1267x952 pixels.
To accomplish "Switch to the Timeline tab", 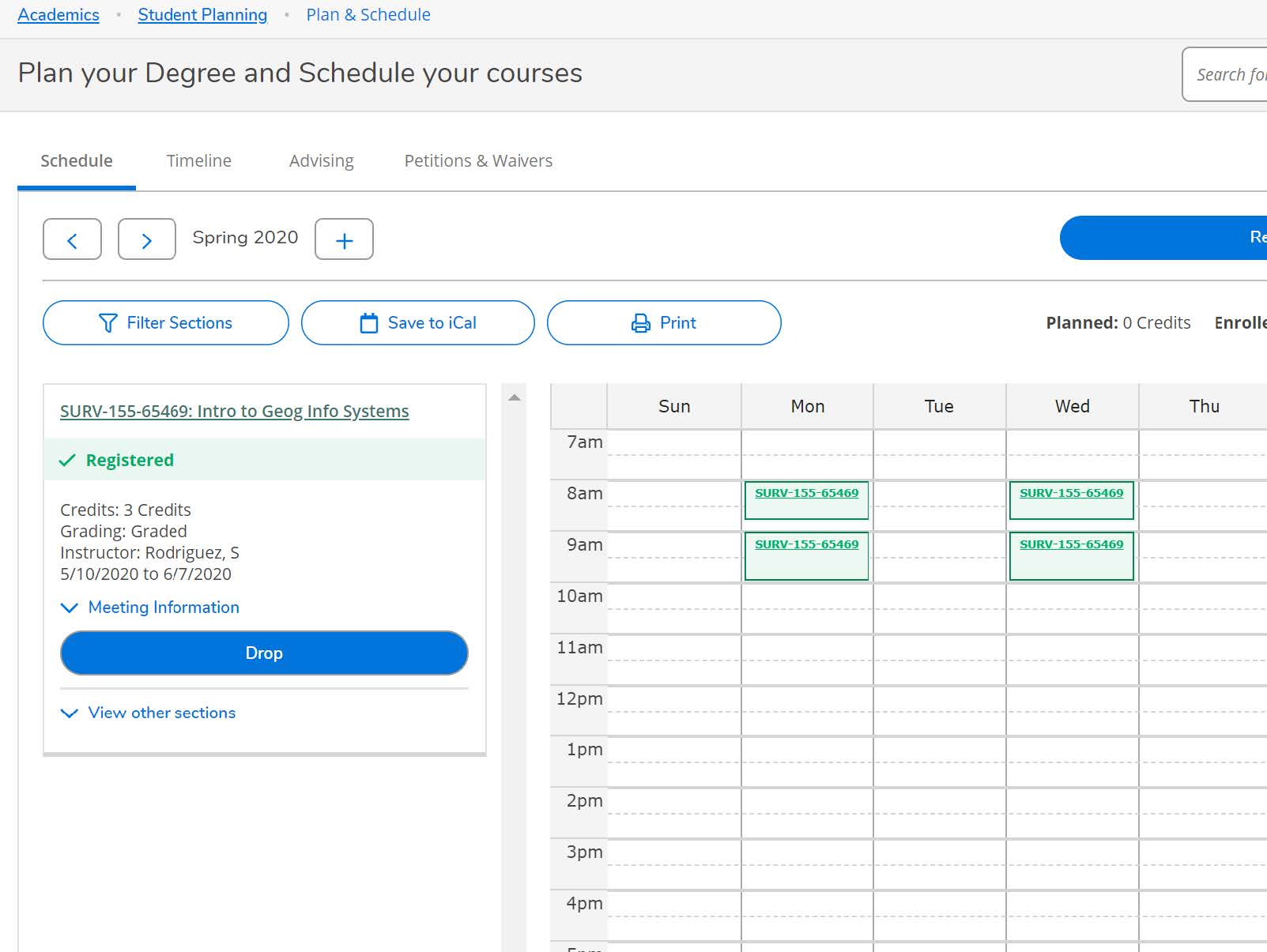I will tap(198, 160).
